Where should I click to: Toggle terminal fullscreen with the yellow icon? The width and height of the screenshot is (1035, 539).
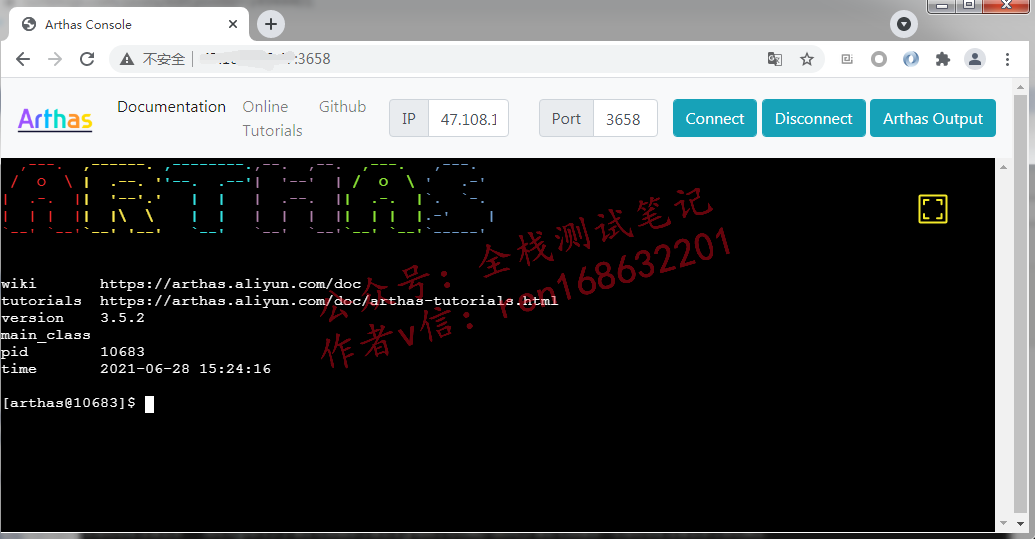(x=933, y=209)
